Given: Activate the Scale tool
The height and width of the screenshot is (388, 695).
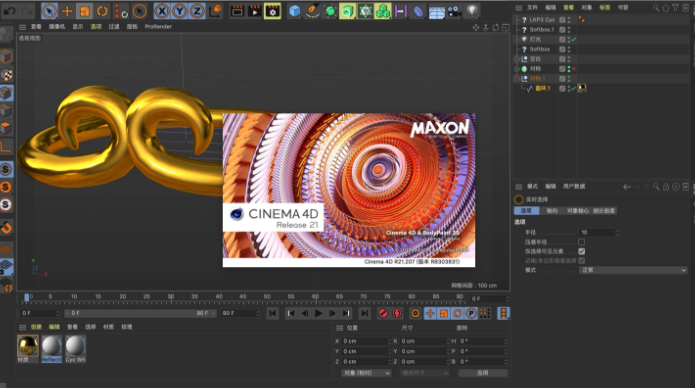Looking at the screenshot, I should [x=84, y=11].
